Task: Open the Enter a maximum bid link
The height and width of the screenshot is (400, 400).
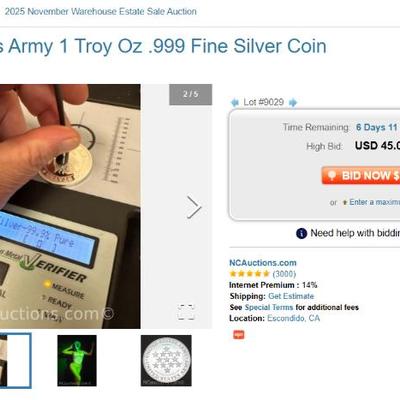Action: (374, 202)
